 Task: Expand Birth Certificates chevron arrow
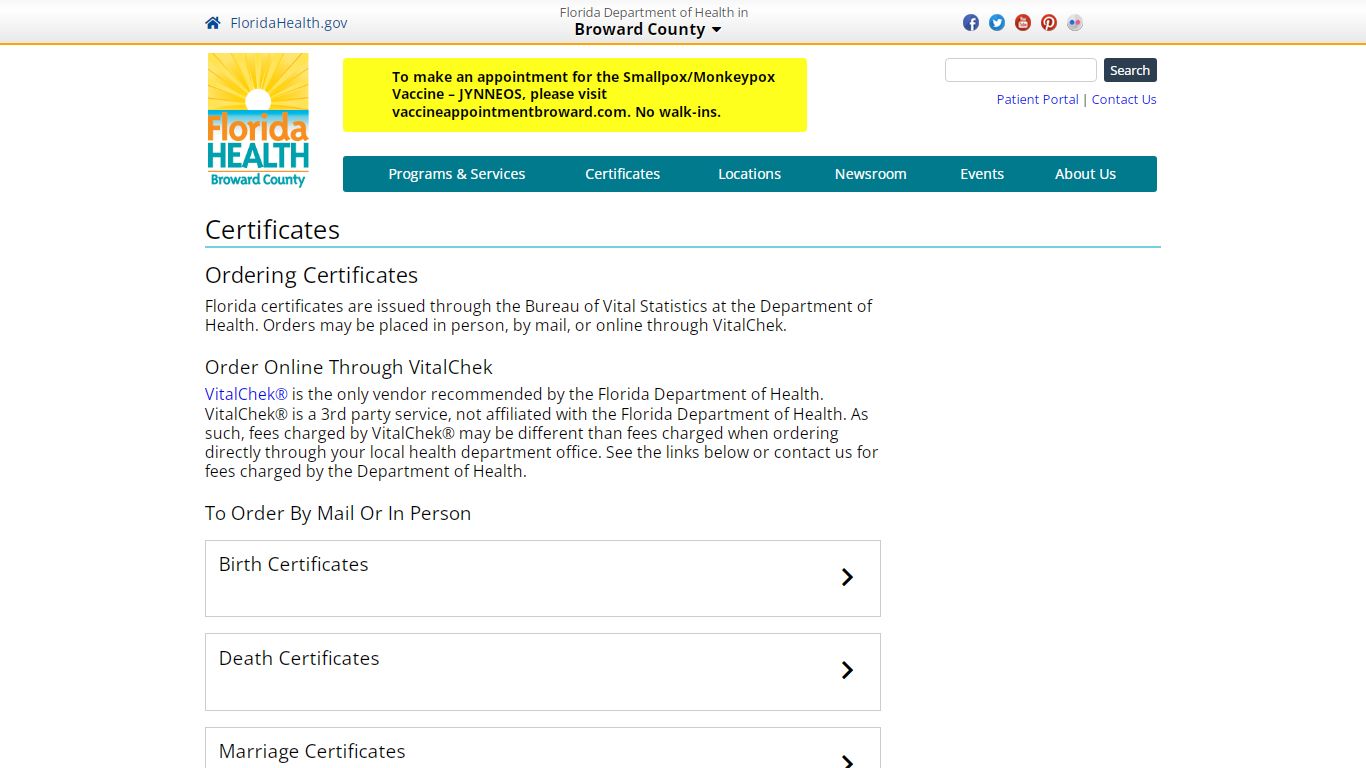pyautogui.click(x=847, y=577)
